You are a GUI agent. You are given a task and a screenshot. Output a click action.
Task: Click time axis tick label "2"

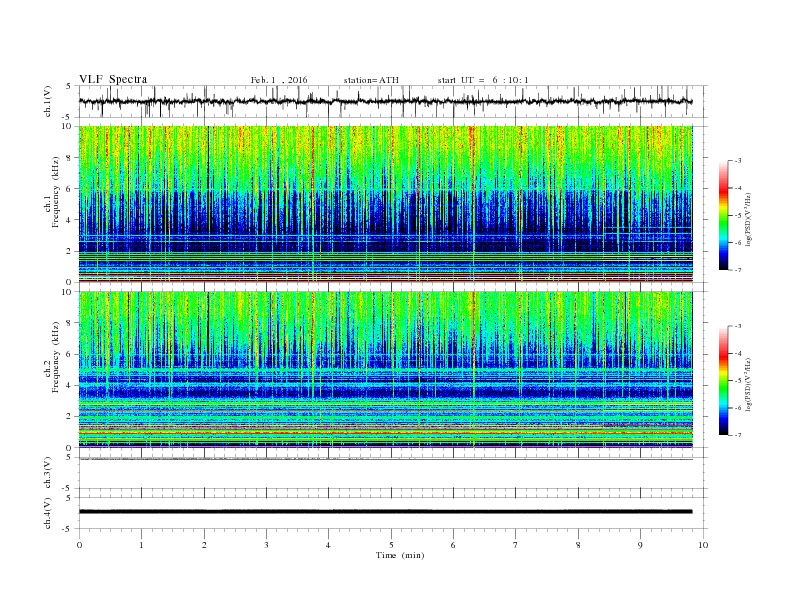coord(204,545)
